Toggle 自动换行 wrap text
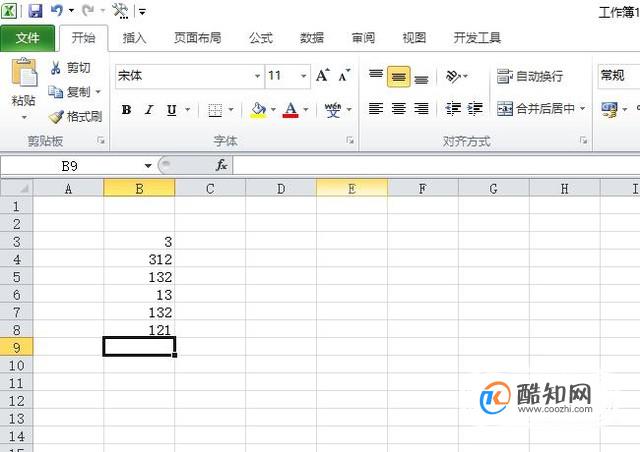The width and height of the screenshot is (640, 452). [x=530, y=76]
